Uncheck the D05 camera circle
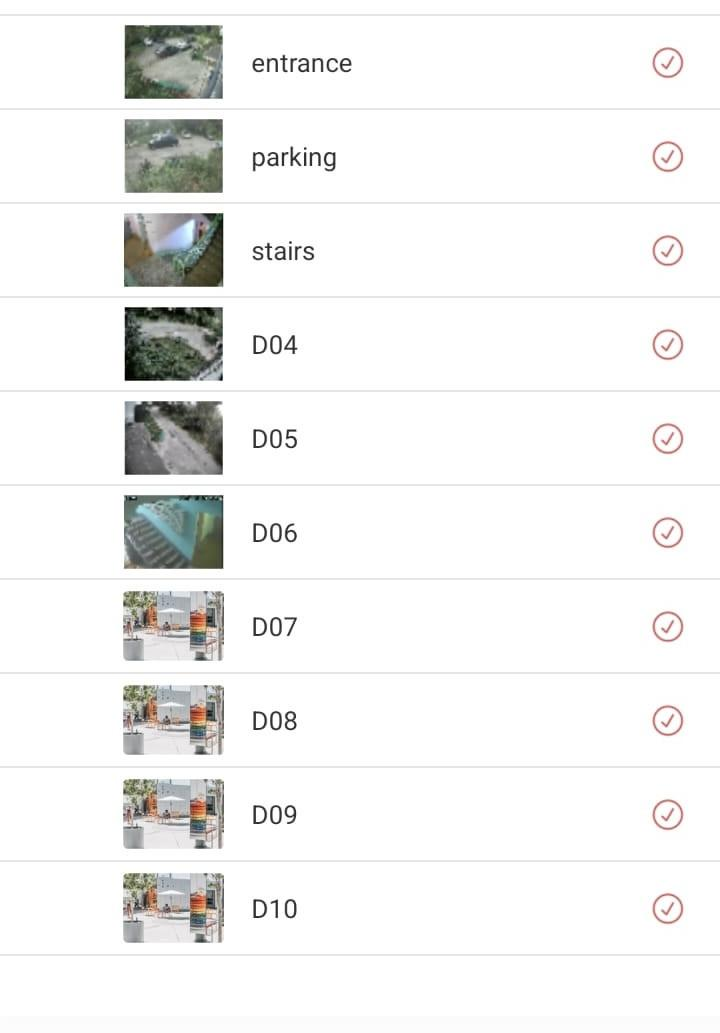This screenshot has height=1033, width=720. coord(667,439)
